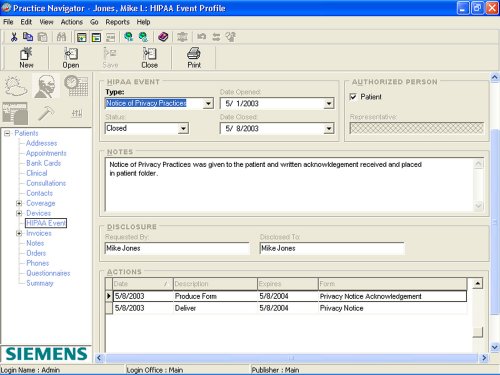Image resolution: width=500 pixels, height=375 pixels.
Task: Select Appointments in the Patients tree
Action: [x=46, y=153]
